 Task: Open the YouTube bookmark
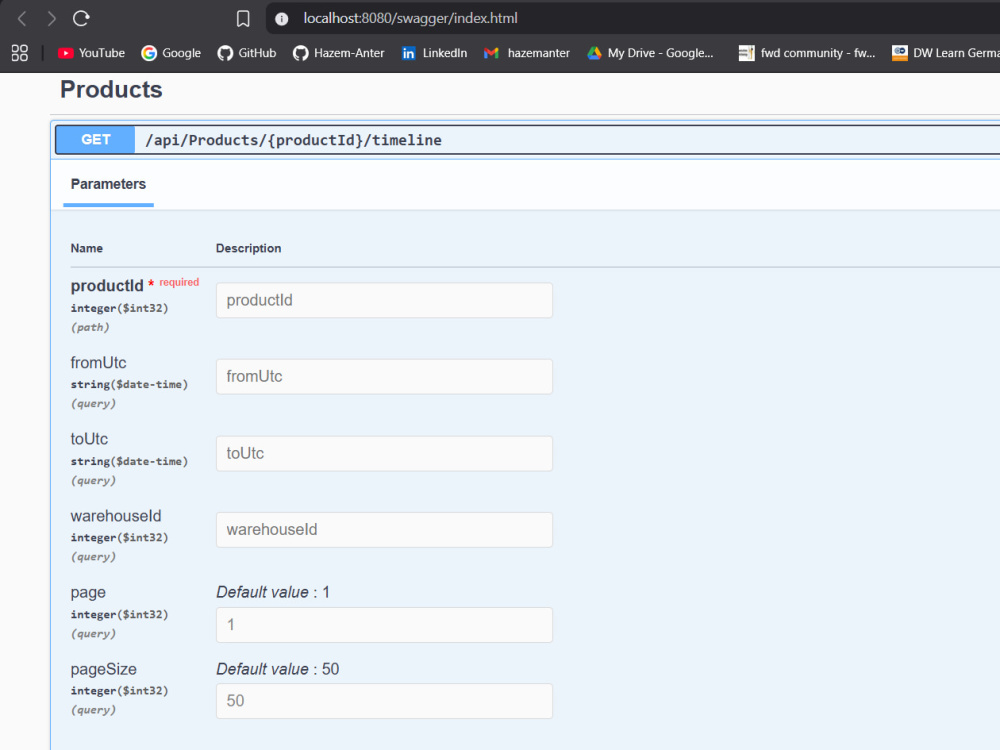pyautogui.click(x=91, y=53)
